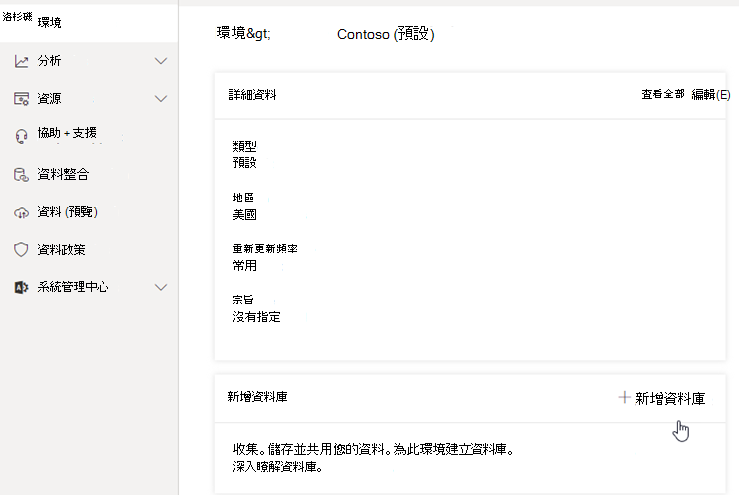
Task: Click the 類型 field label
Action: coord(244,146)
